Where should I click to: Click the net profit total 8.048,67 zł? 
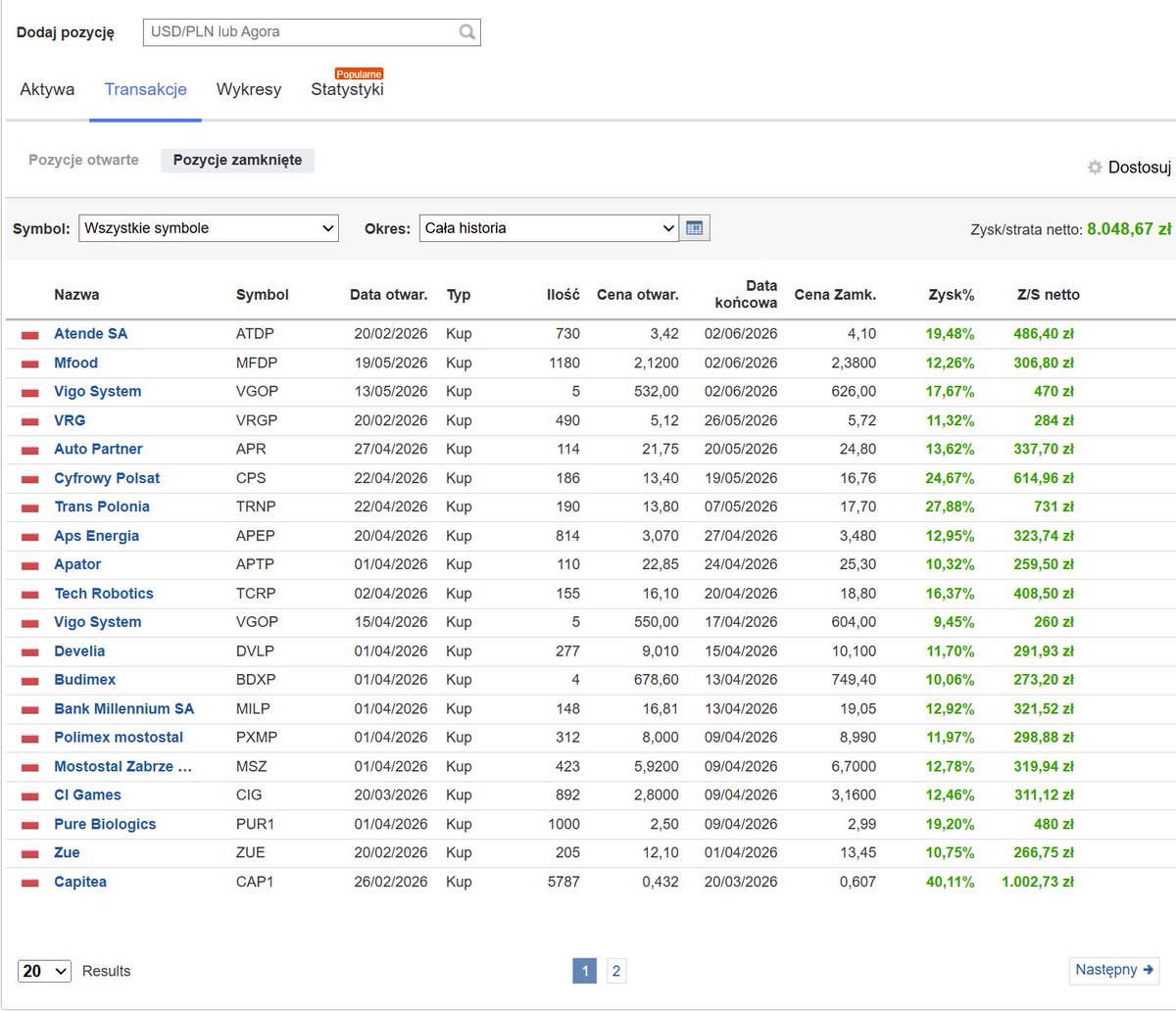(1129, 228)
